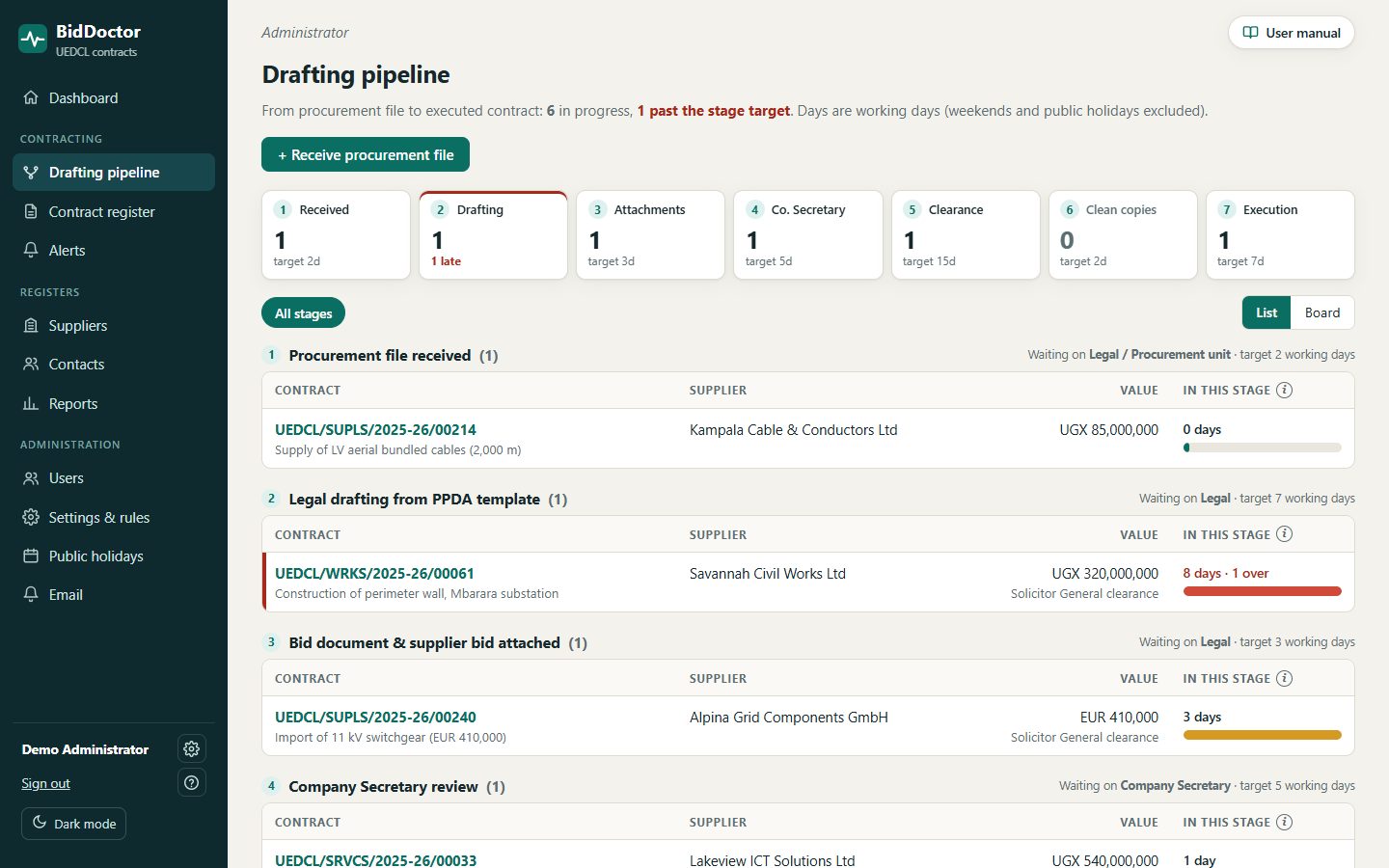Click supplier Kampala Cable & Conductors Ltd
This screenshot has width=1389, height=868.
[x=793, y=429]
